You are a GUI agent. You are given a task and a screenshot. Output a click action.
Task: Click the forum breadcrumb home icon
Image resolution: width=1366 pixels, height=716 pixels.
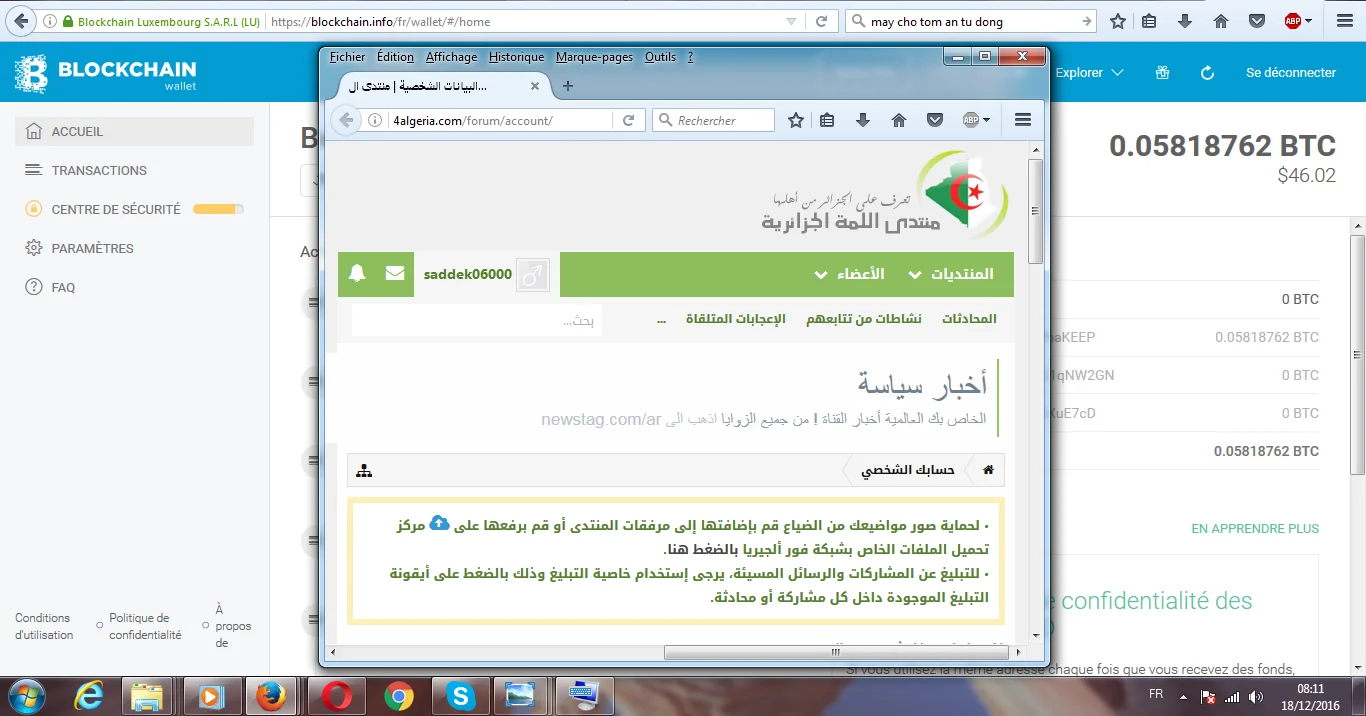[x=988, y=470]
